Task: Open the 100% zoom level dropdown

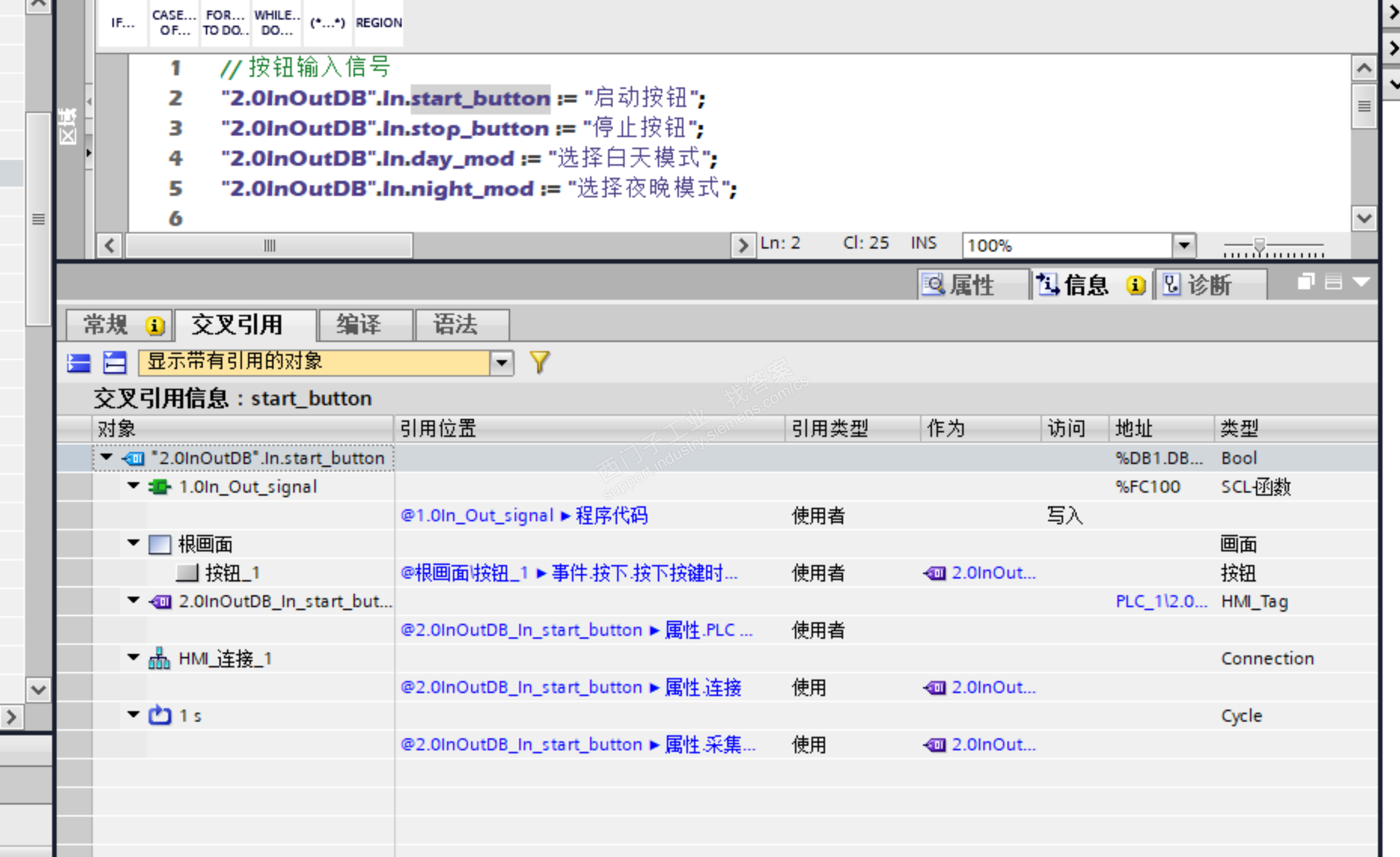Action: [x=1184, y=245]
